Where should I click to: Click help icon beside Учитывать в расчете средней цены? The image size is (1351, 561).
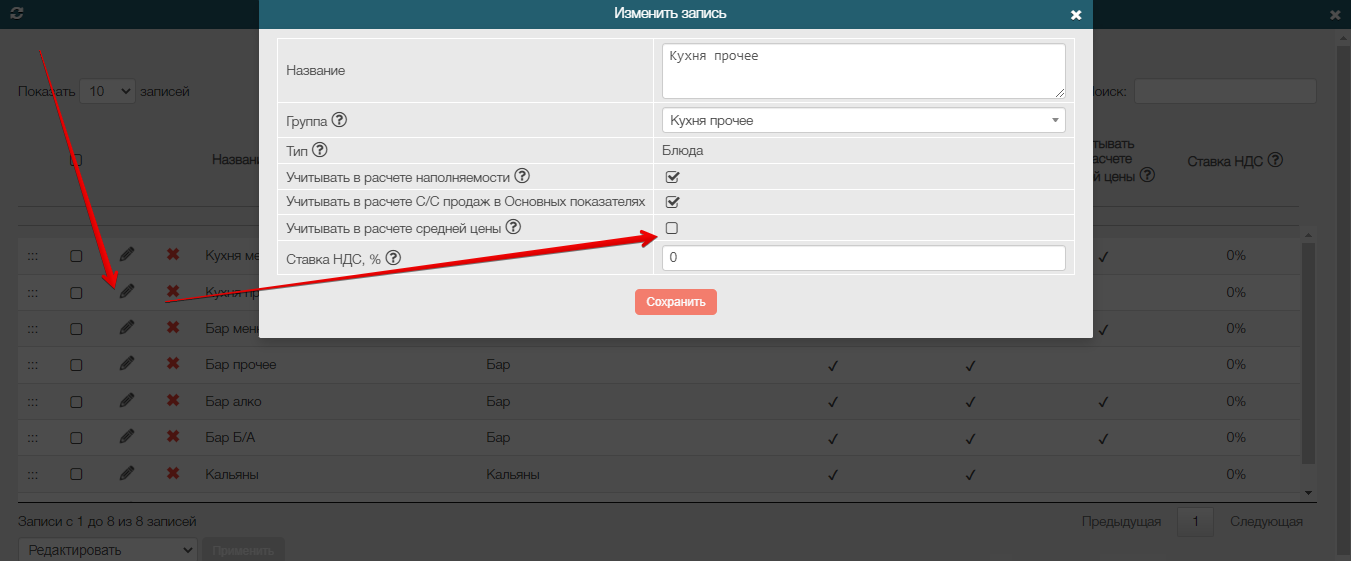point(513,228)
